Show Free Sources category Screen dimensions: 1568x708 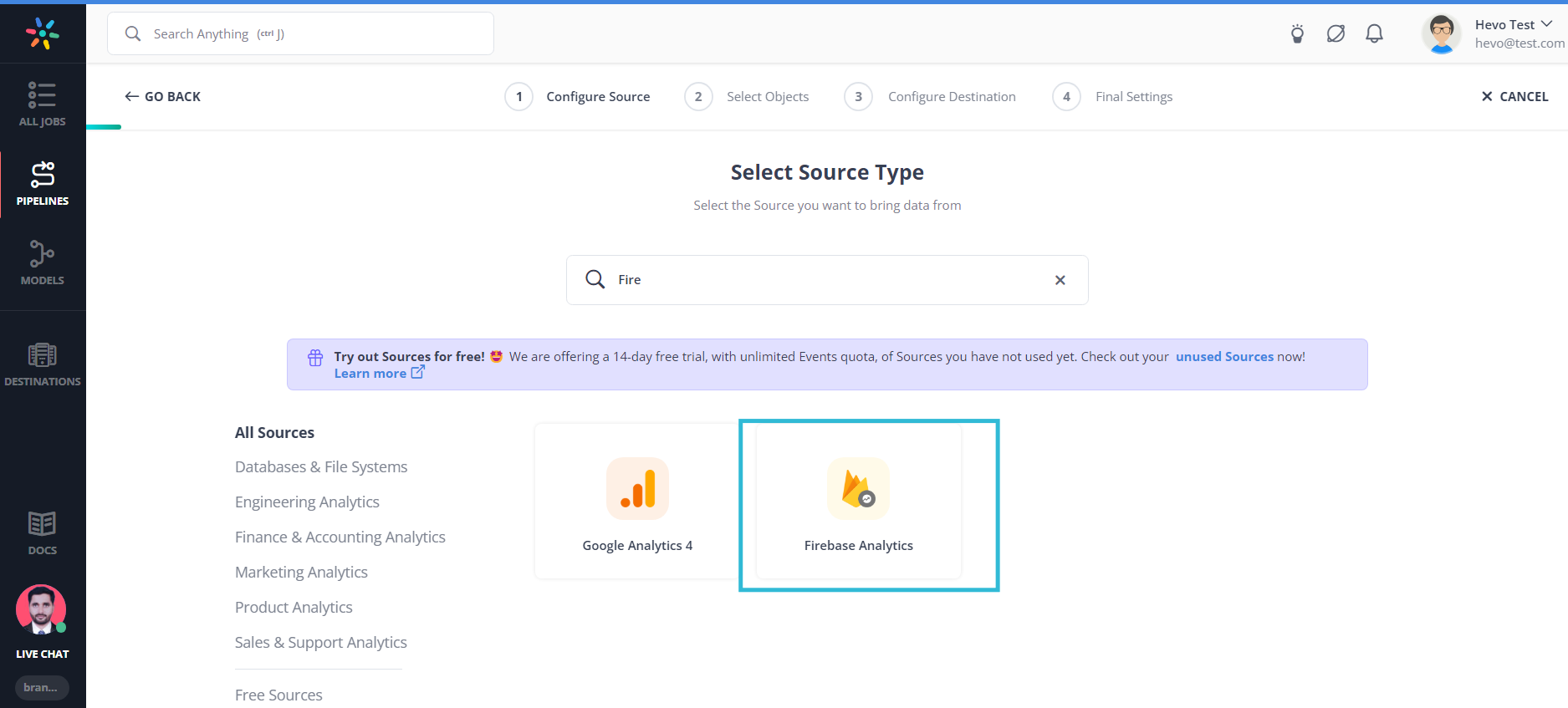pyautogui.click(x=278, y=695)
